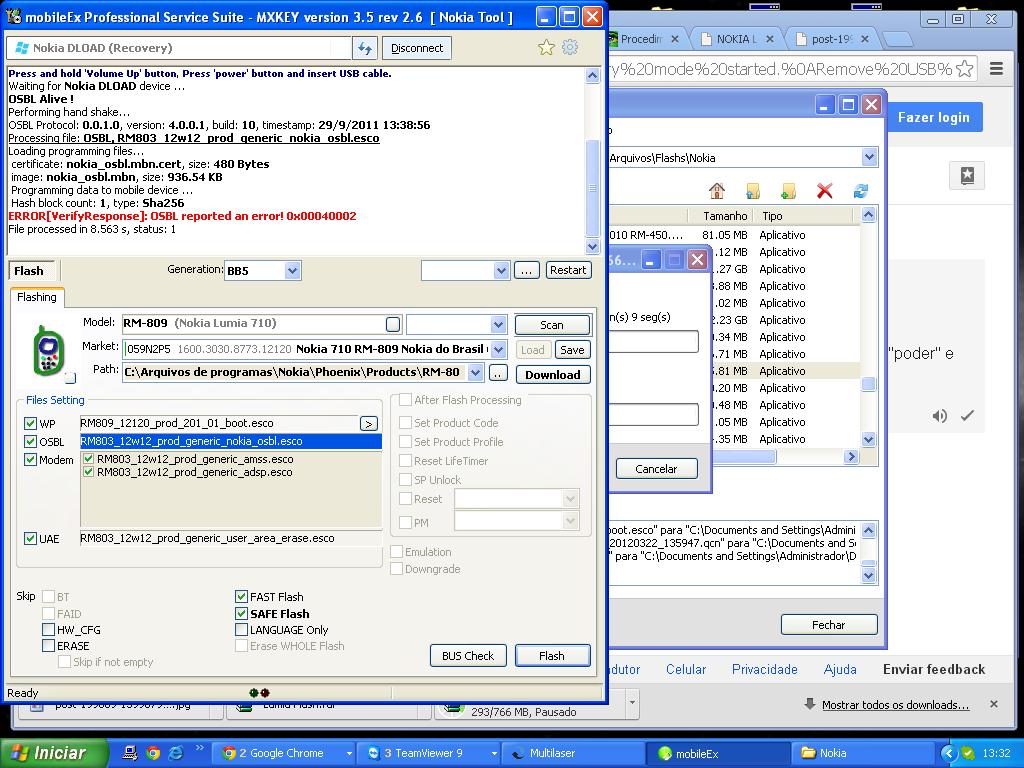
Task: Enable LANGUAGE Only option
Action: (241, 630)
